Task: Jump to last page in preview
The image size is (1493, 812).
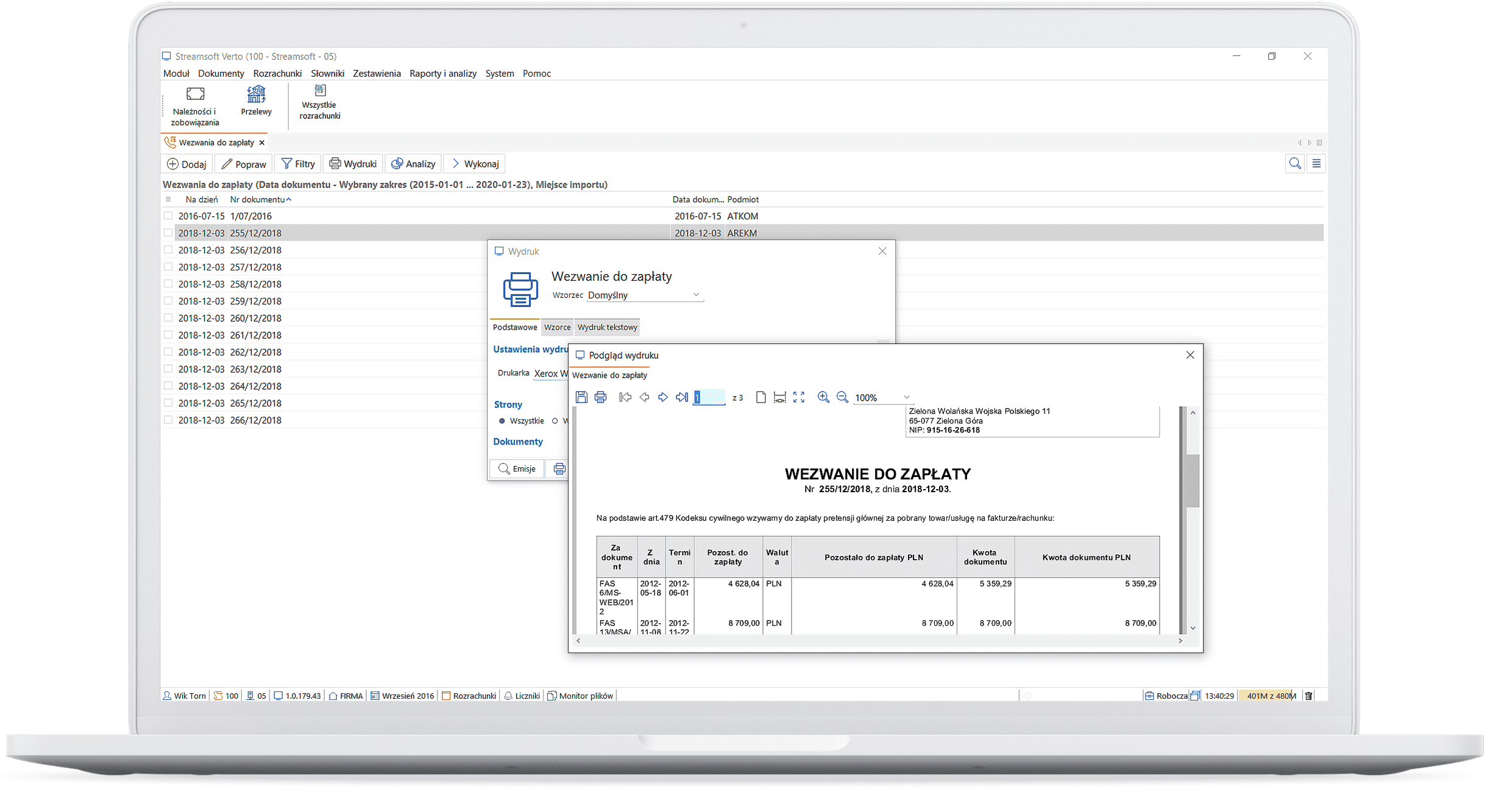Action: click(x=682, y=397)
